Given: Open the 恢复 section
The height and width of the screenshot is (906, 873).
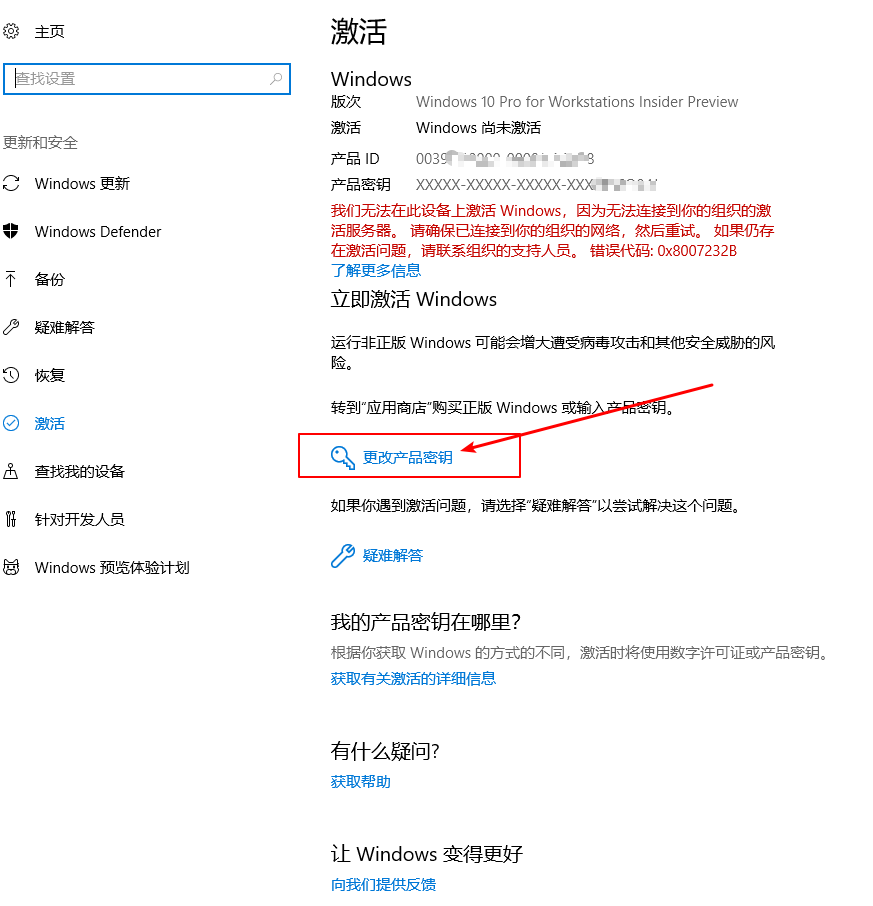Looking at the screenshot, I should pos(50,375).
